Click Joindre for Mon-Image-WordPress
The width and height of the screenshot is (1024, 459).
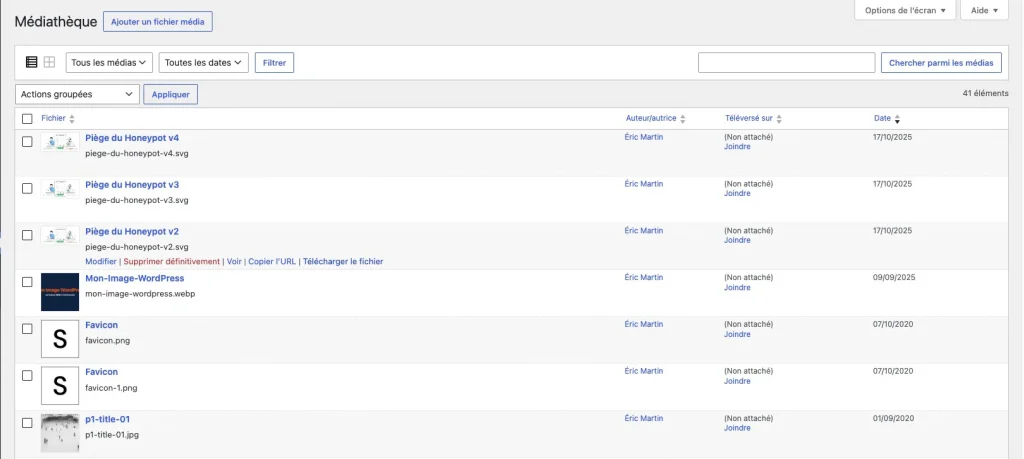click(737, 287)
